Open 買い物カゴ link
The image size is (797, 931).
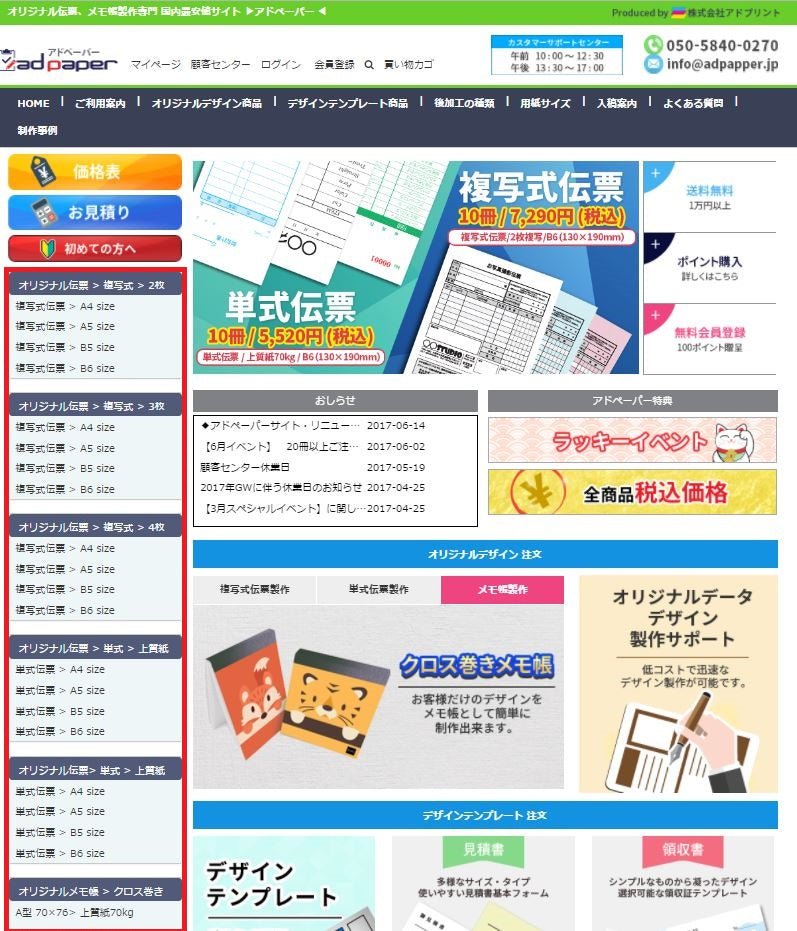click(409, 64)
